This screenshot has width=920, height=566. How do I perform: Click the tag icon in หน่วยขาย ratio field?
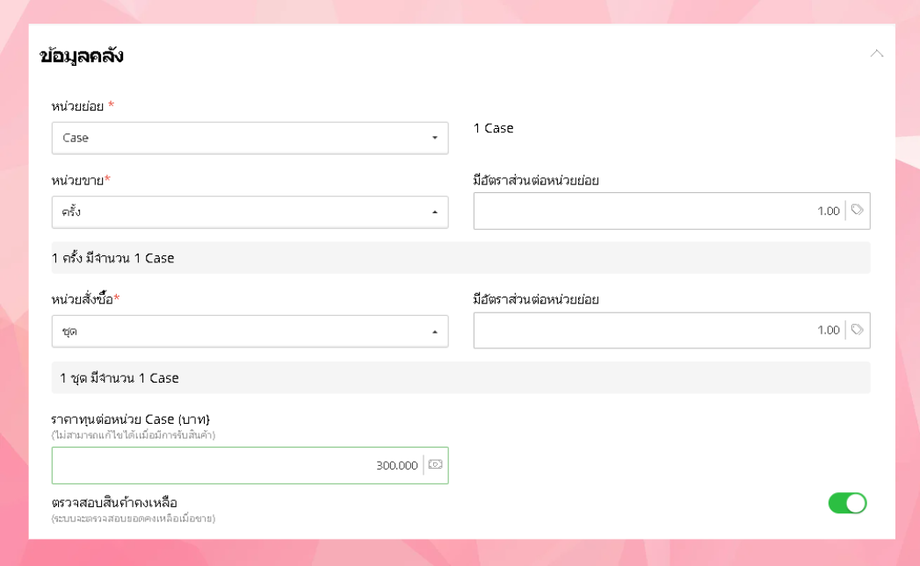[857, 210]
